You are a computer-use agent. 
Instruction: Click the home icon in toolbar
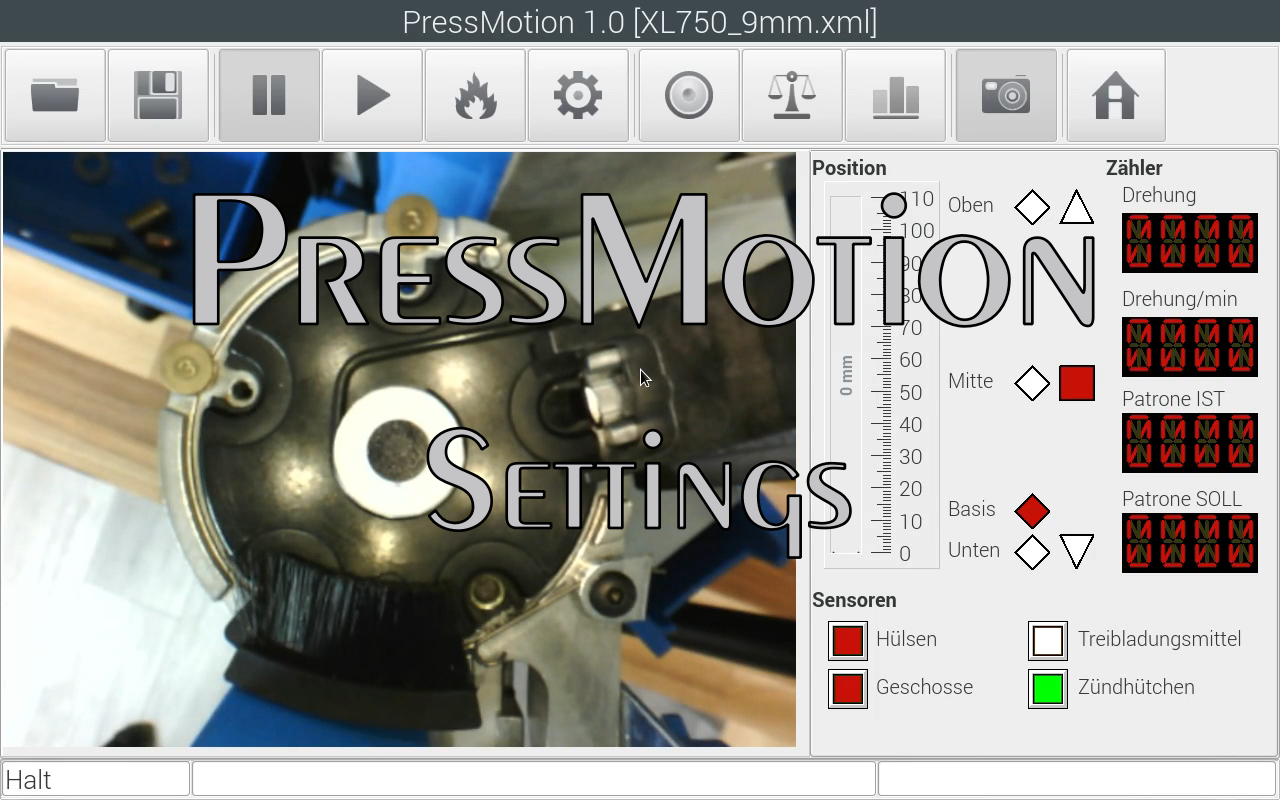(x=1115, y=96)
